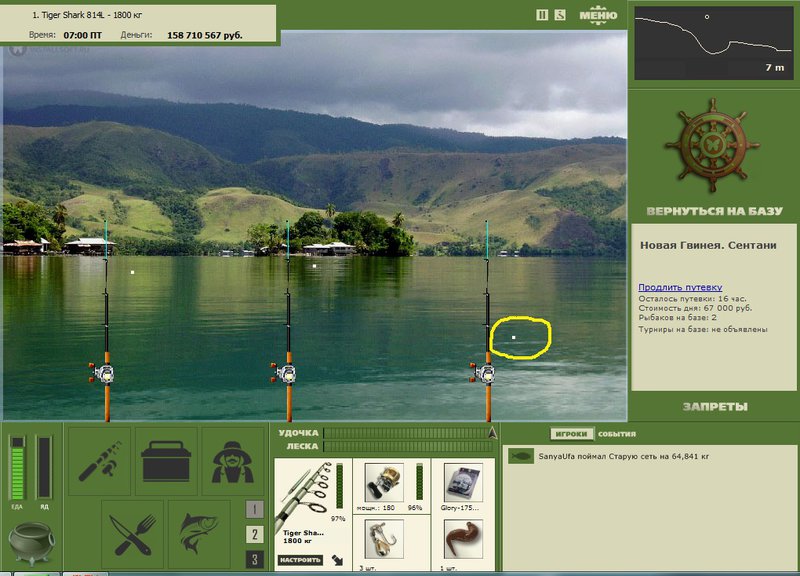
Task: Click the cooking cauldron icon
Action: (x=32, y=543)
